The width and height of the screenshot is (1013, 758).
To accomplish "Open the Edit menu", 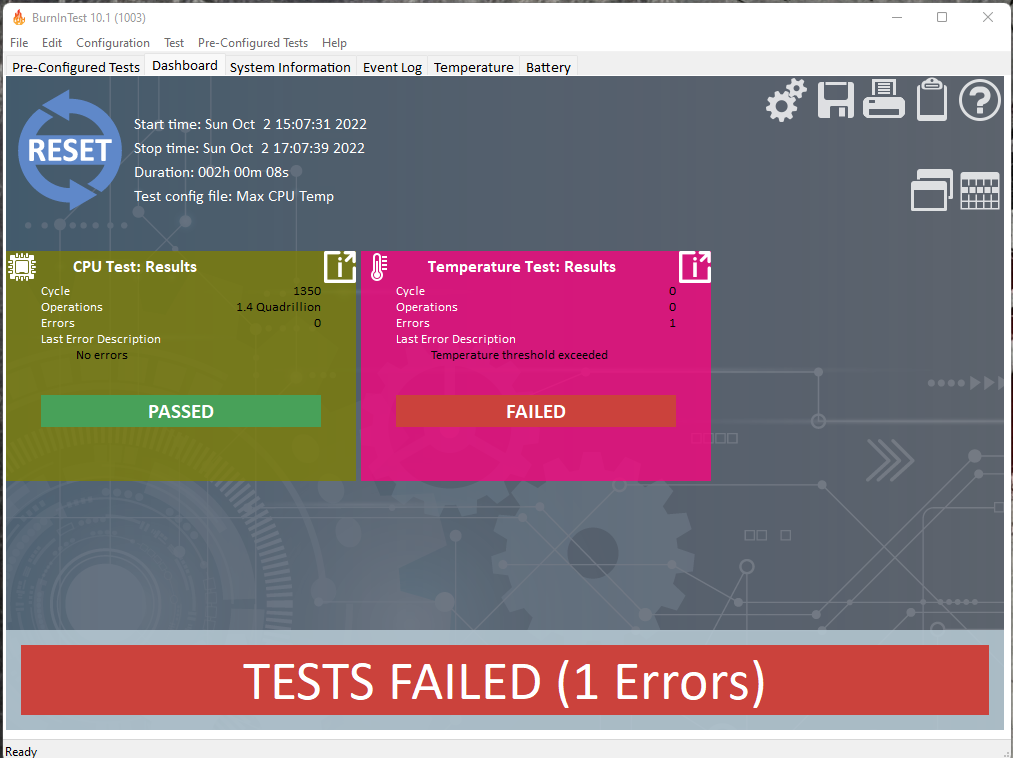I will pos(52,43).
